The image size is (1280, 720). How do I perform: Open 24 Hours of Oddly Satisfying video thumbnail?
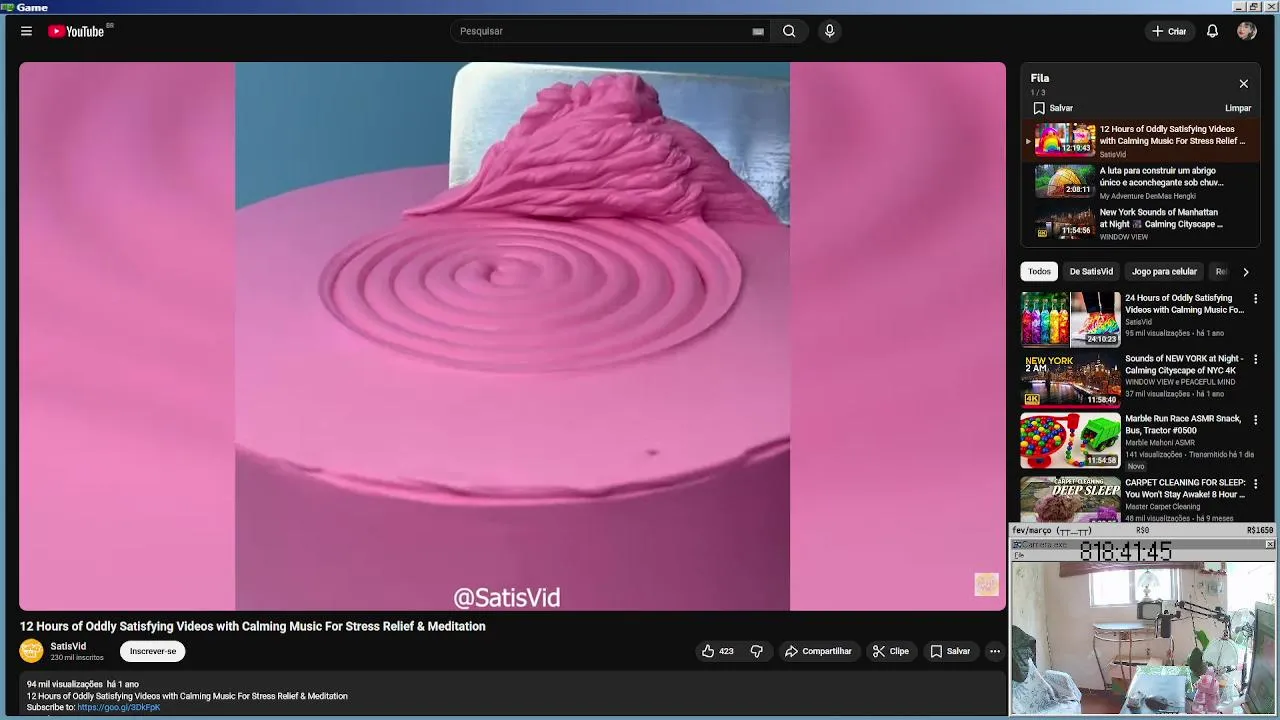click(x=1070, y=319)
